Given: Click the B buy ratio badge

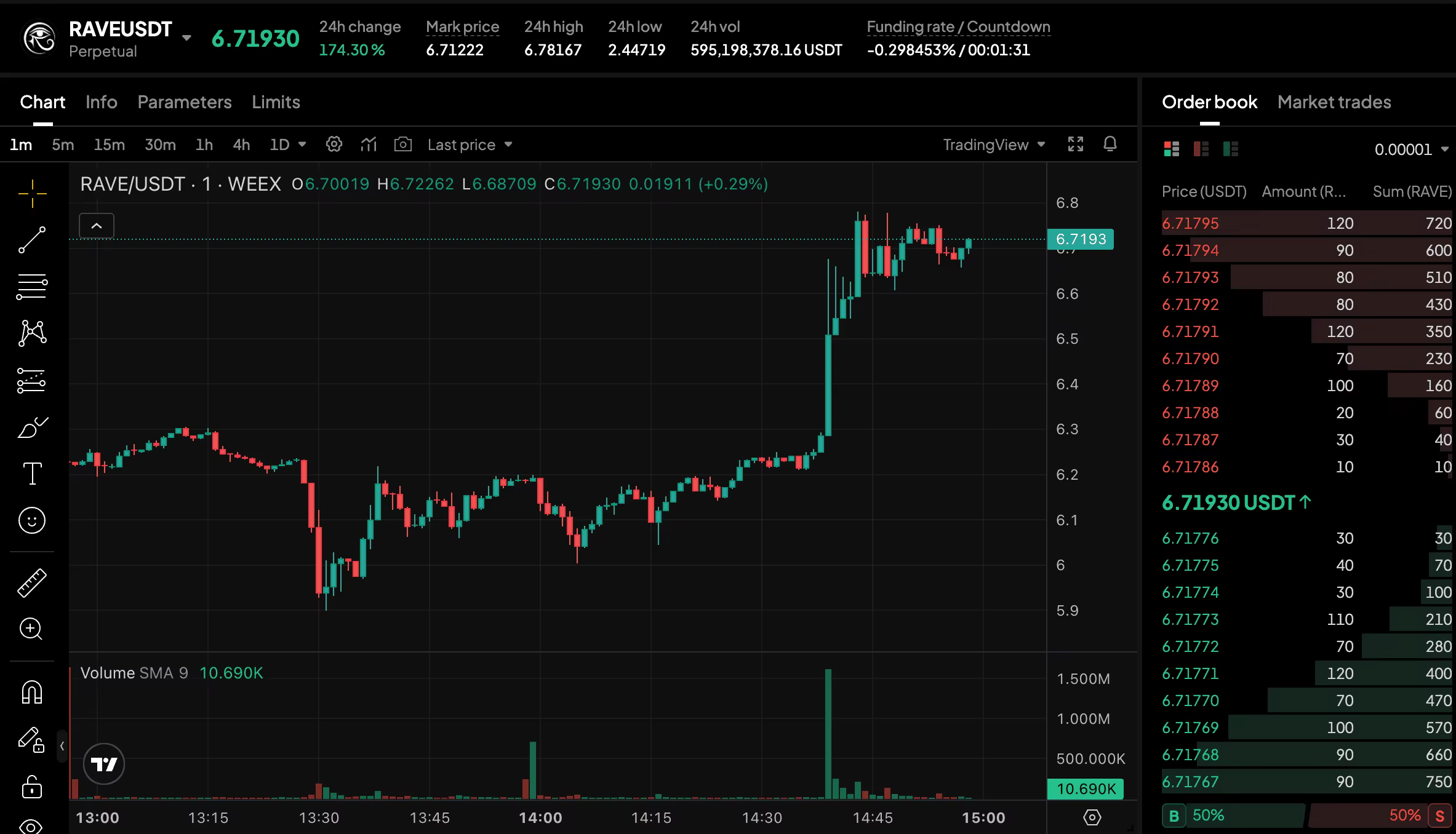Looking at the screenshot, I should click(1174, 816).
